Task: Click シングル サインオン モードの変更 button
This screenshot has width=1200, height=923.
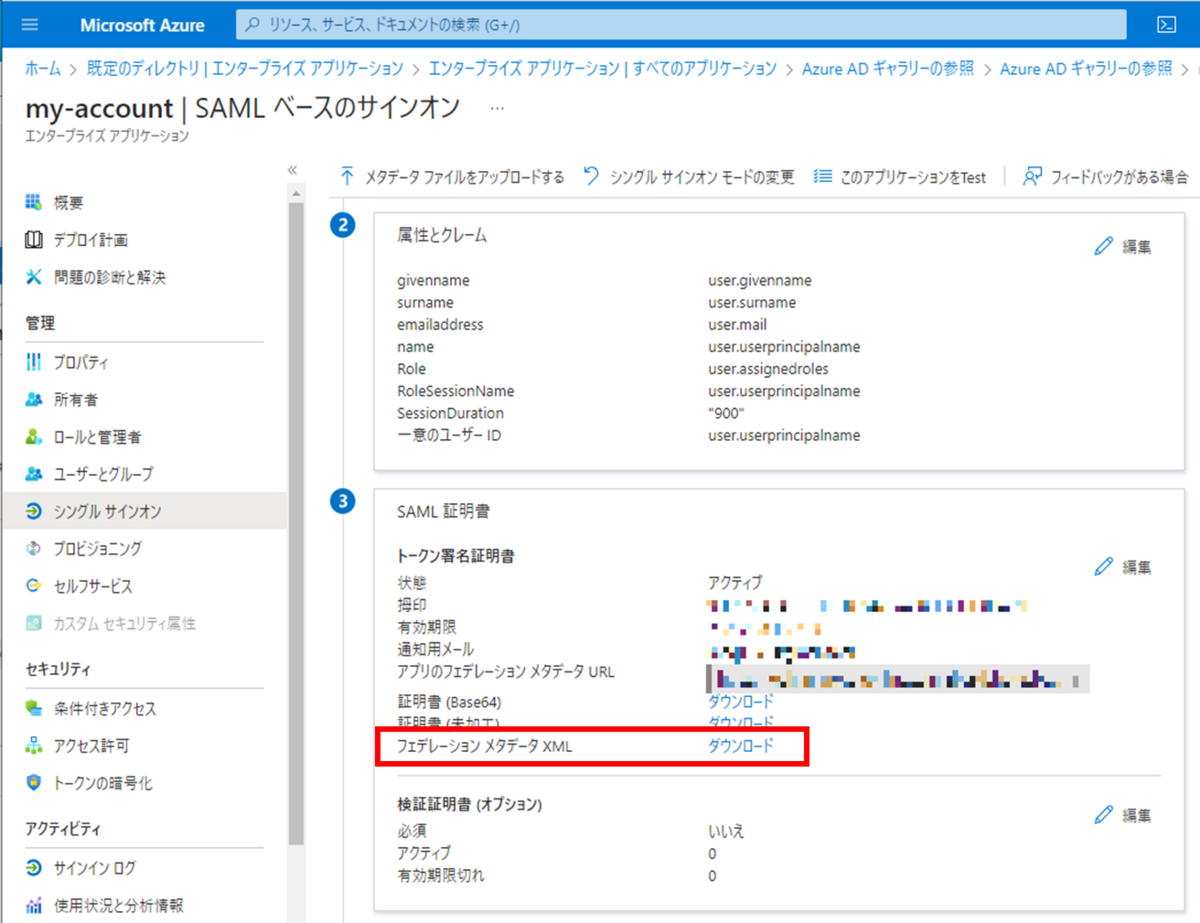Action: (x=688, y=177)
